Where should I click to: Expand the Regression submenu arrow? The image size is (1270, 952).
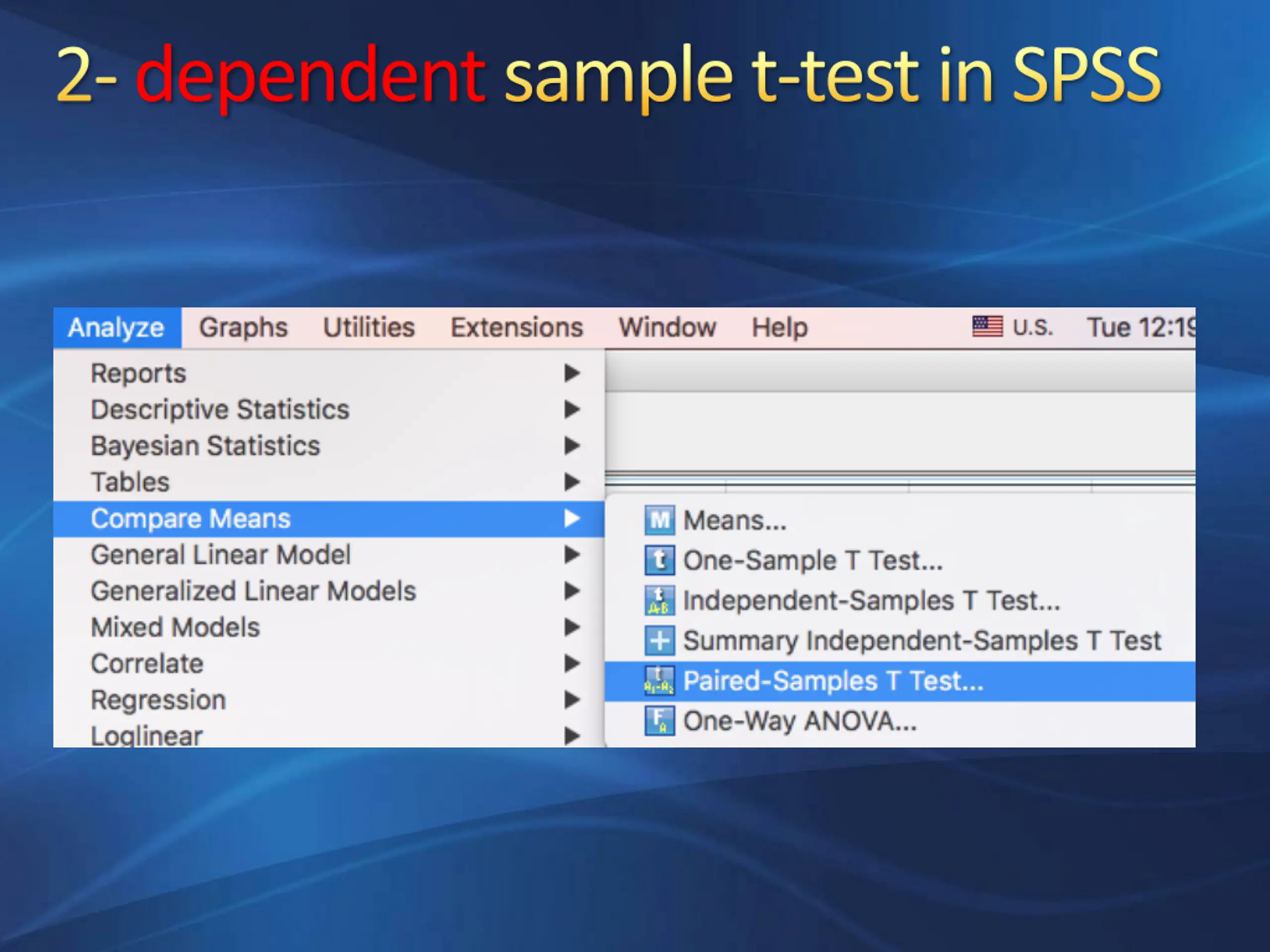point(571,700)
